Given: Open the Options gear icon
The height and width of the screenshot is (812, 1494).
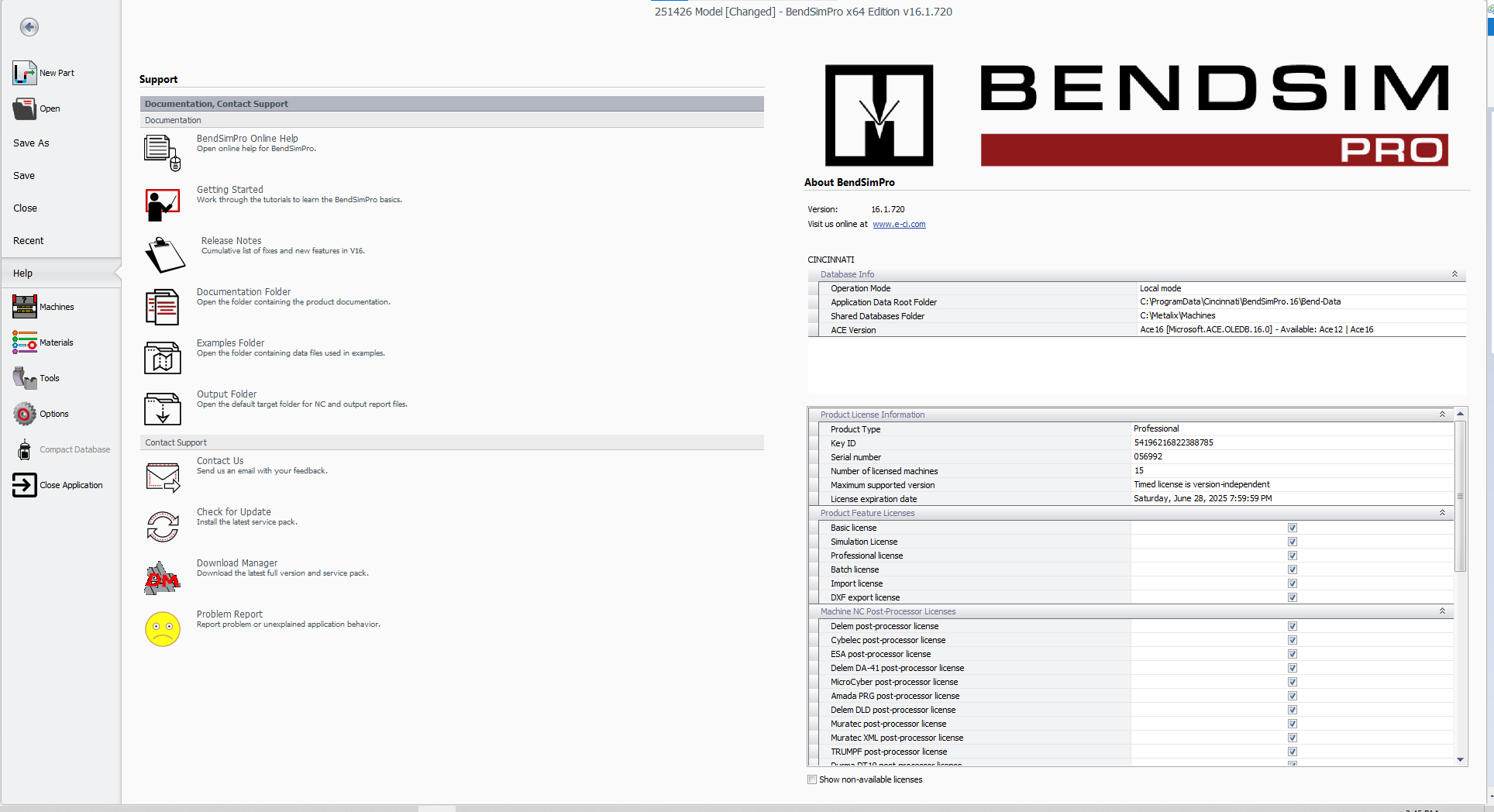Looking at the screenshot, I should pyautogui.click(x=24, y=414).
